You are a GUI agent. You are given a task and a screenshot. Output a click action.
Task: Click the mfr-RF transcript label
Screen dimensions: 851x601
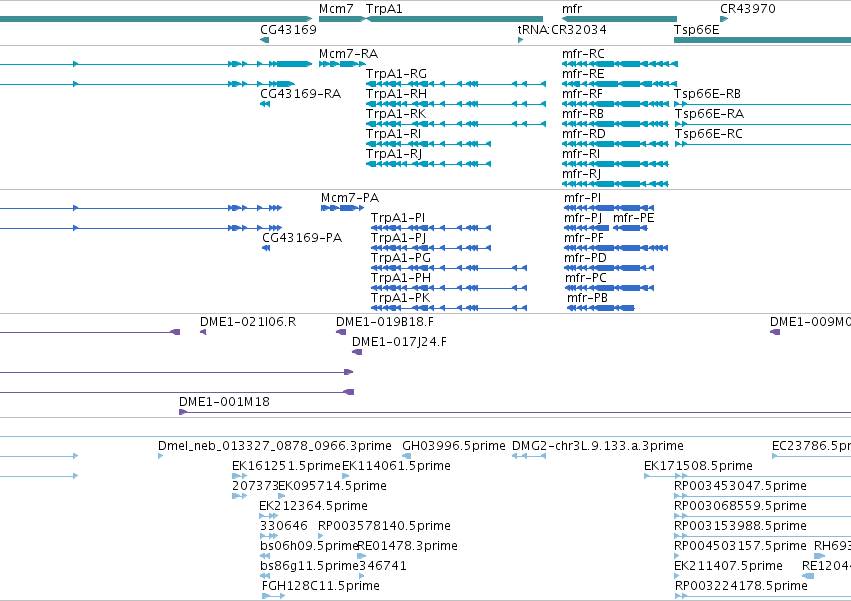tap(583, 94)
